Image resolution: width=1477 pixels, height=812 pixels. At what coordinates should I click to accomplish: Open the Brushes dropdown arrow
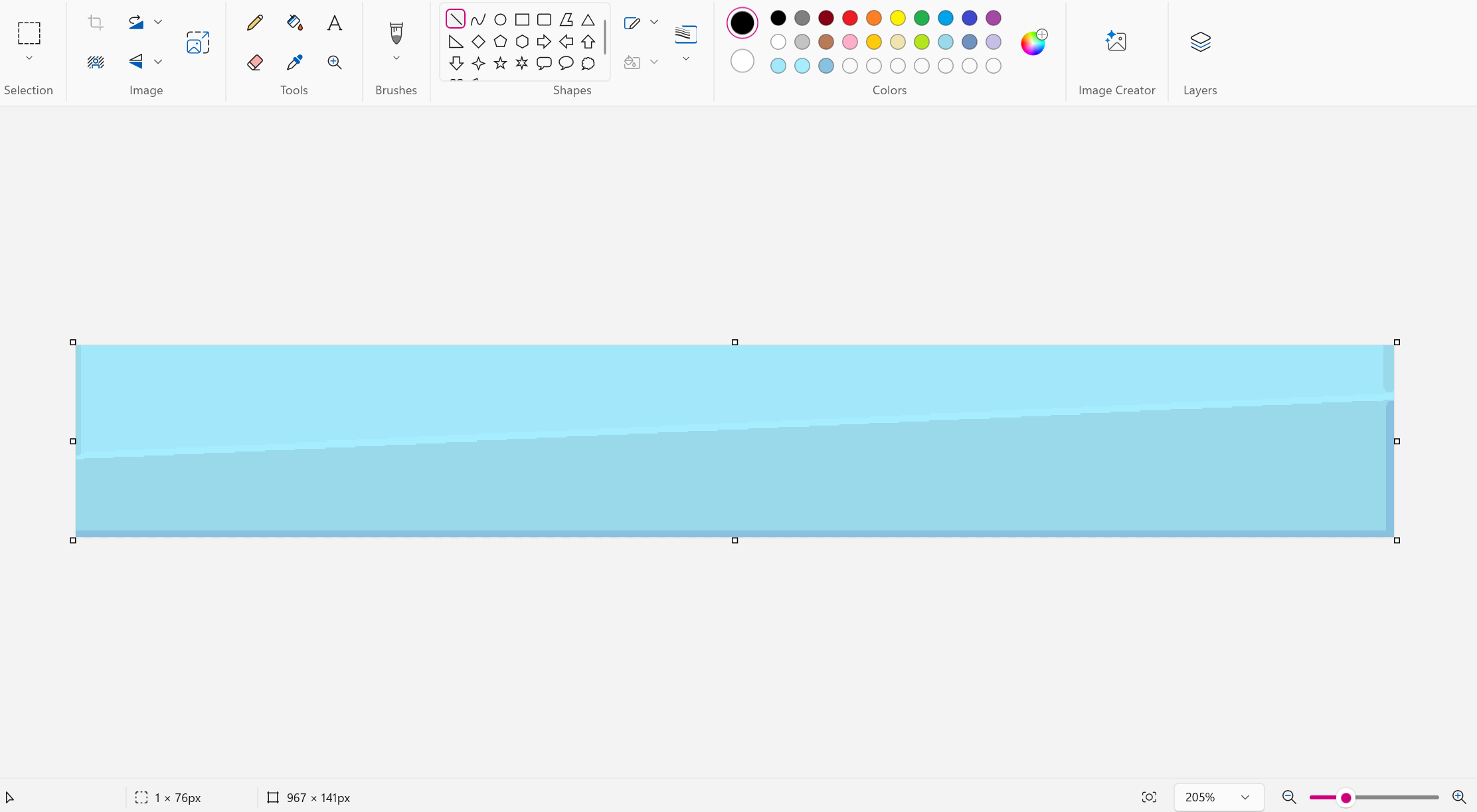pos(396,58)
